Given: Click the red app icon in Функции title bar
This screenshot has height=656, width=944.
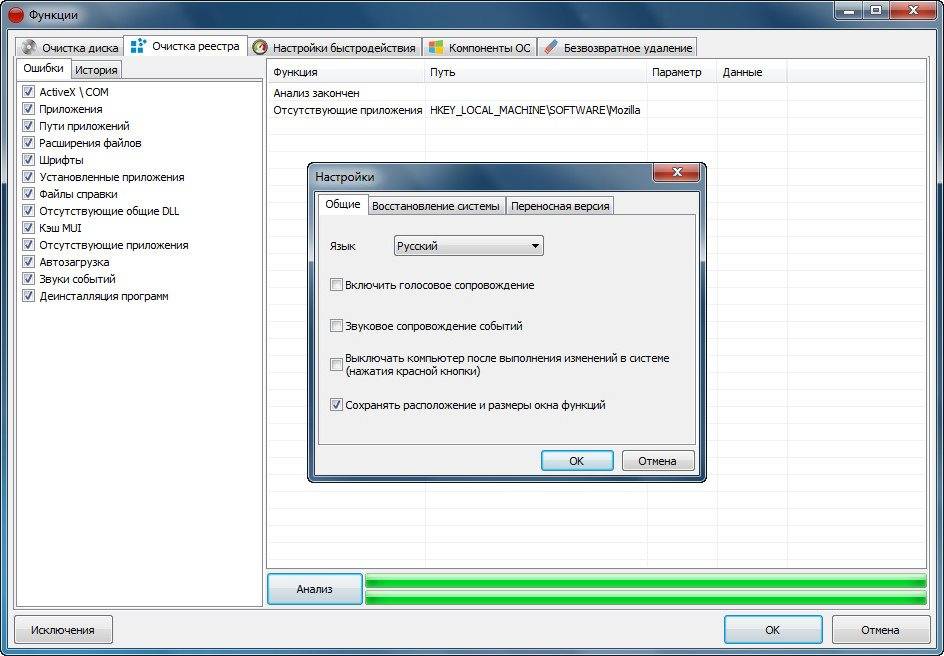Looking at the screenshot, I should tap(15, 14).
